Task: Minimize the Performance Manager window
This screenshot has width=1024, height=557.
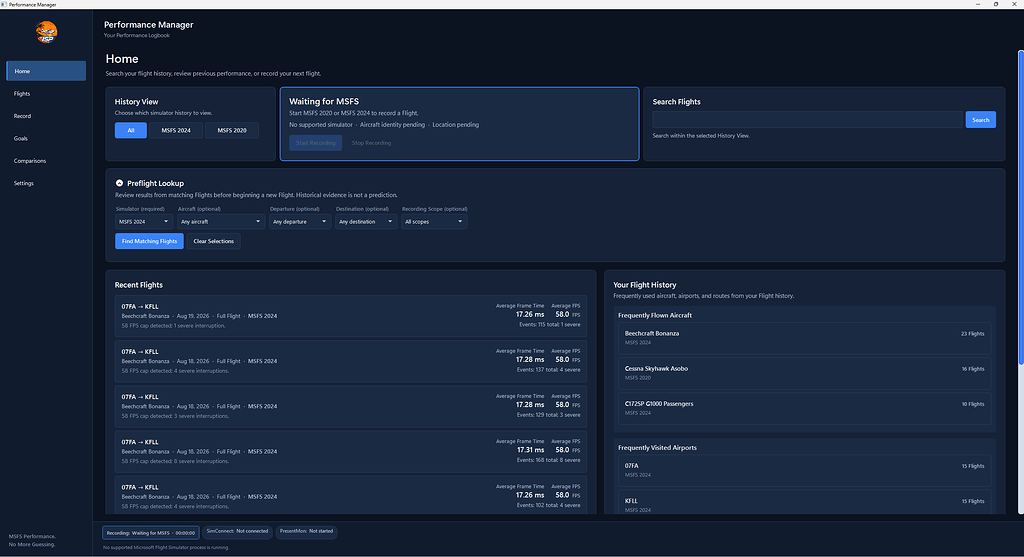Action: point(978,5)
